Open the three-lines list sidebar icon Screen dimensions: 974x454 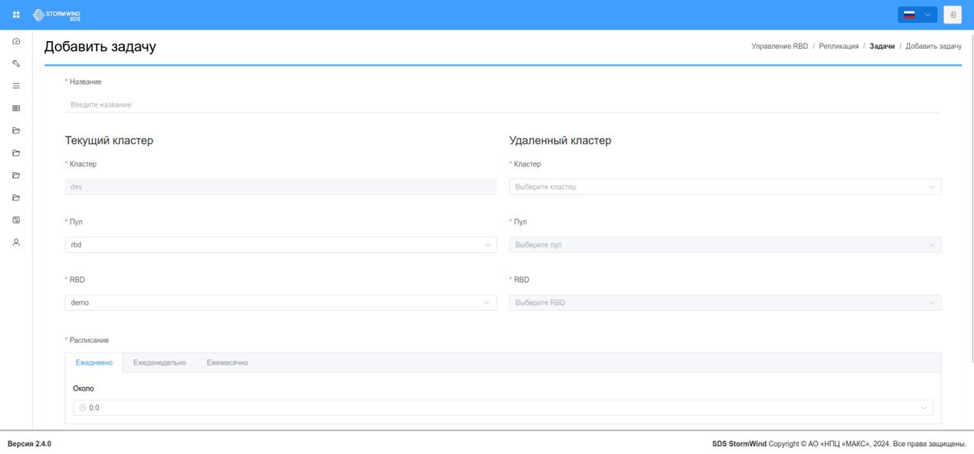click(x=16, y=86)
